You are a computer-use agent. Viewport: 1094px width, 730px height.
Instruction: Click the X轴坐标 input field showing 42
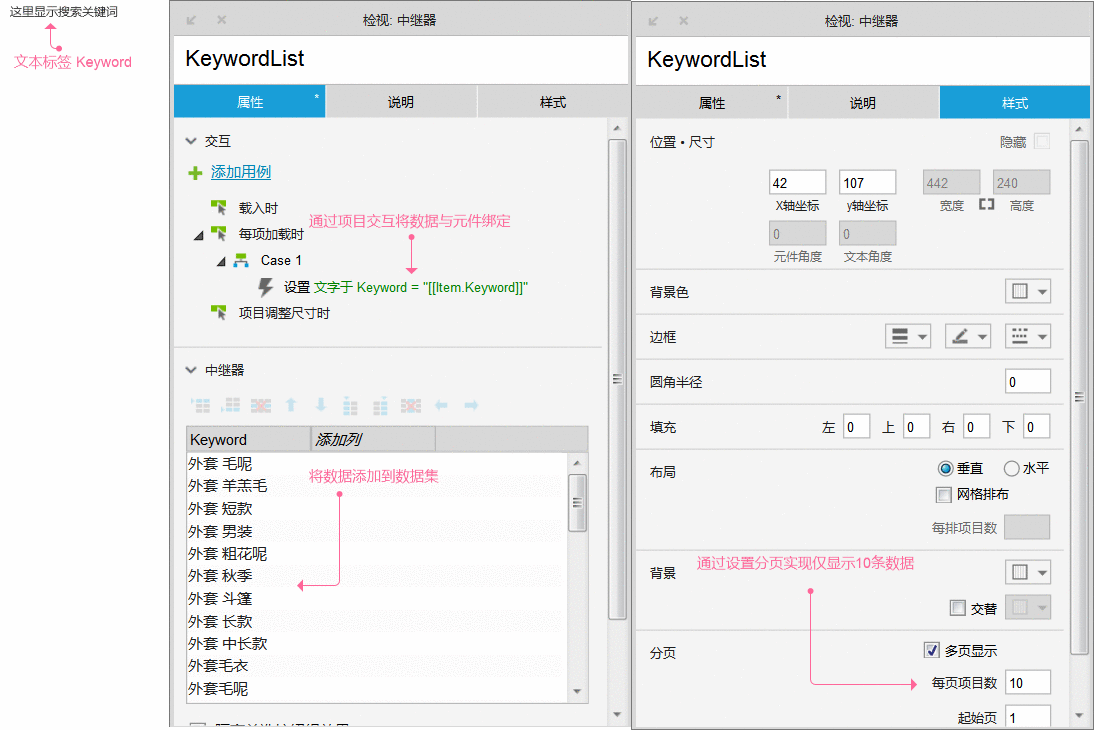click(797, 183)
